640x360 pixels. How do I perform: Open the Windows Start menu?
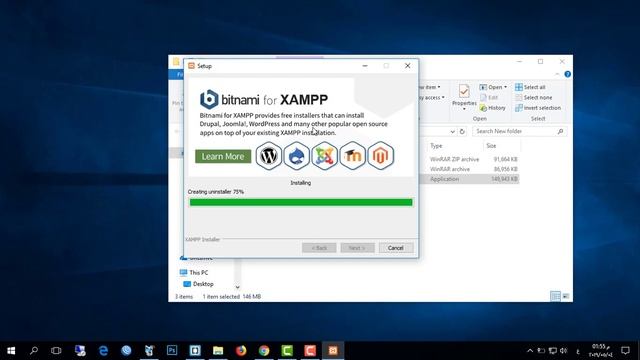pos(11,351)
